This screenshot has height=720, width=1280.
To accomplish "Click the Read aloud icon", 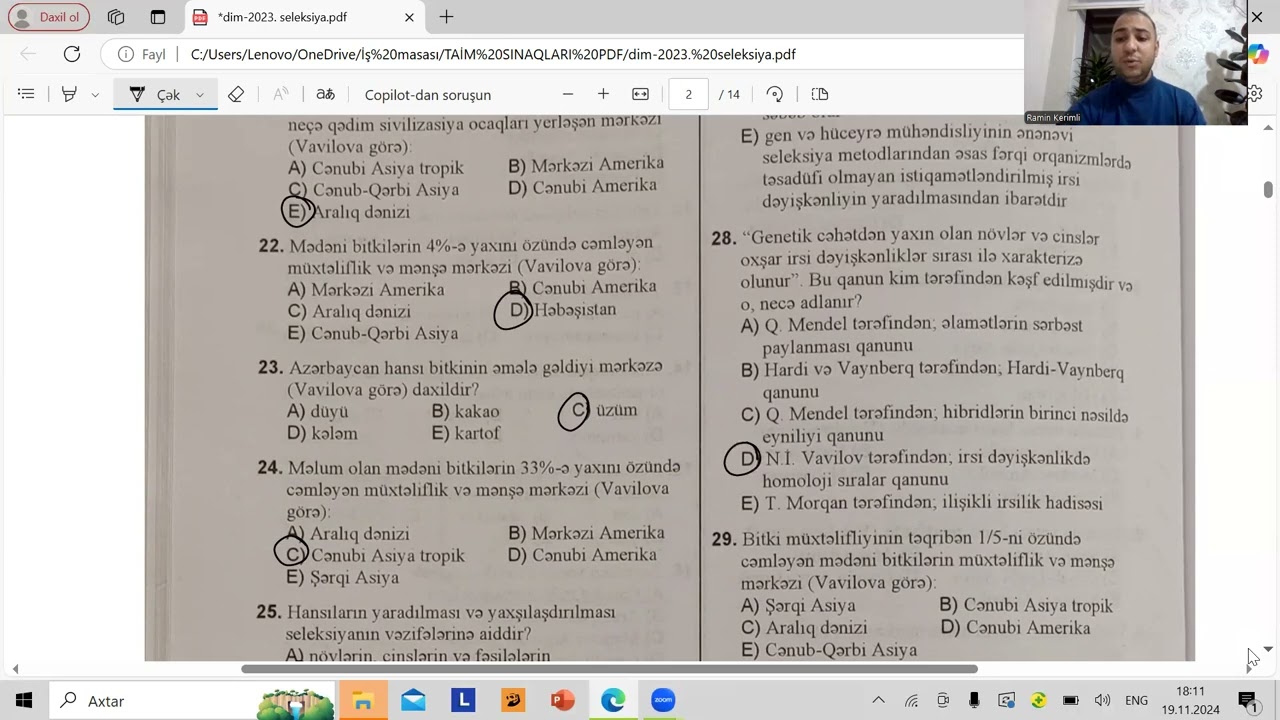I will click(x=281, y=94).
